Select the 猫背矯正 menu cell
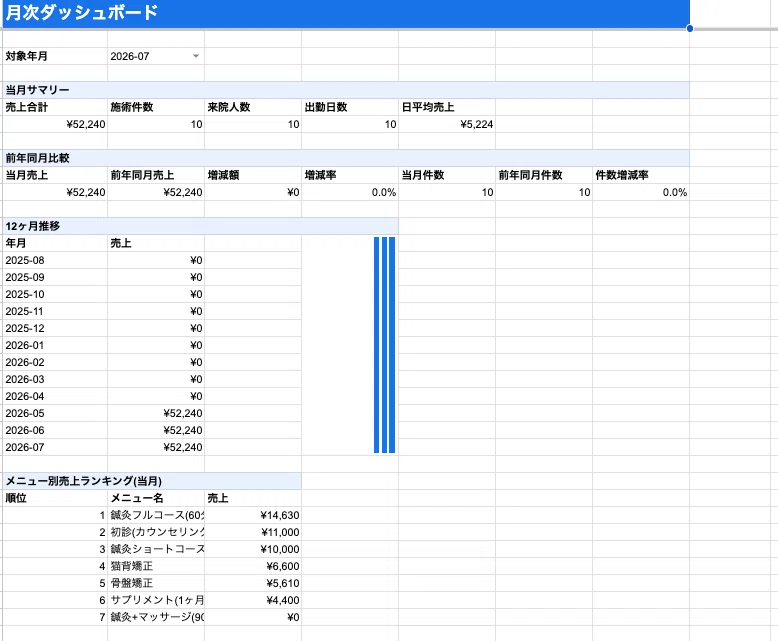This screenshot has height=641, width=778. [x=156, y=566]
